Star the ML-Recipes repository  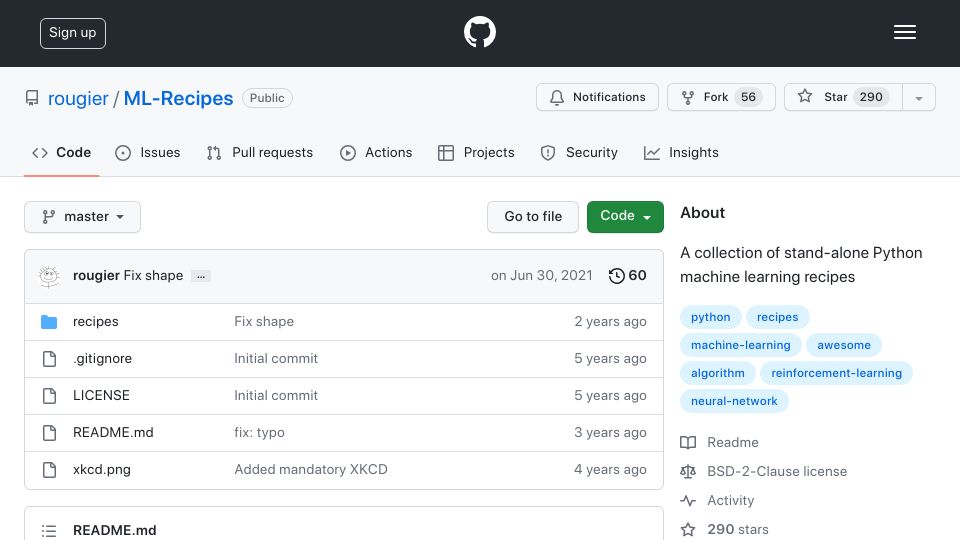click(x=842, y=97)
